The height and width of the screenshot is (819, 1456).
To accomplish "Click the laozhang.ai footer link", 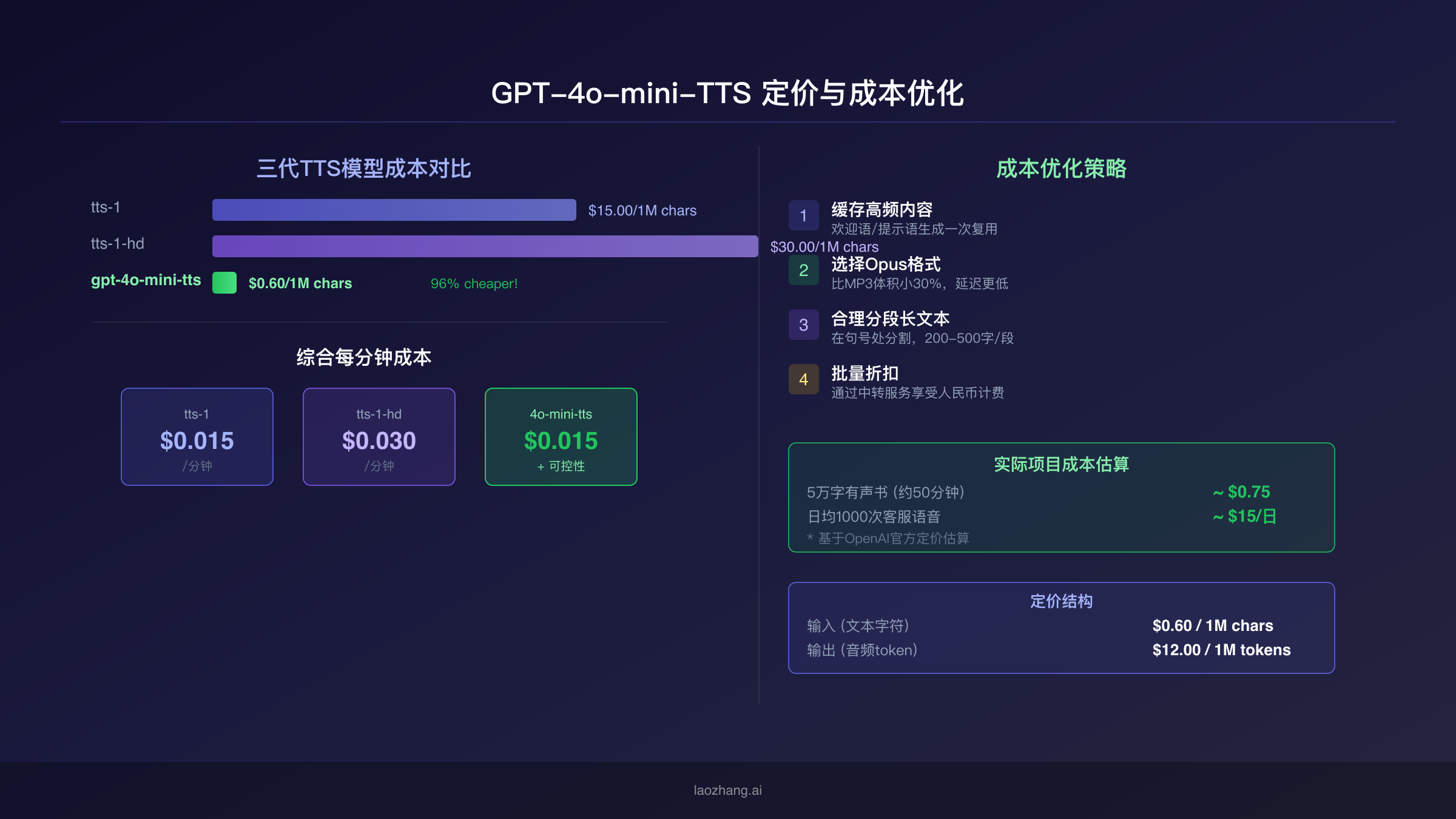I will (727, 790).
